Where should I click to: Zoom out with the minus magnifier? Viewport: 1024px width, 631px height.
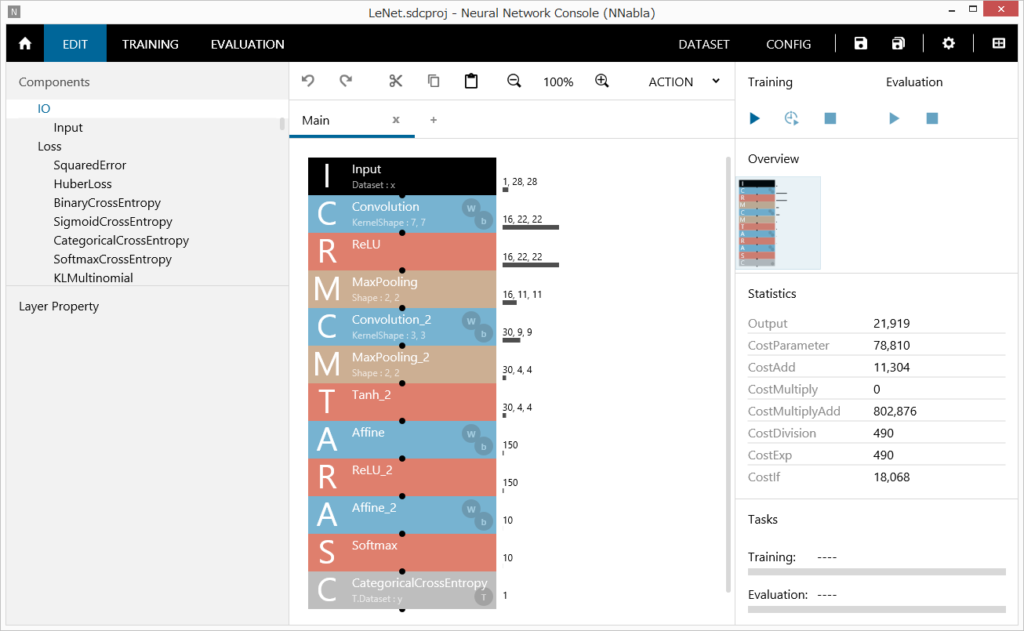(514, 81)
